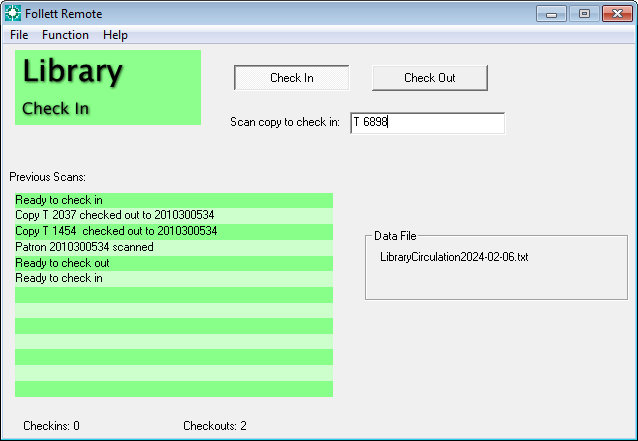Screen dimensions: 638x441
Task: Click the LibraryCirculation2024-02-06.txt data file name
Action: (x=454, y=257)
